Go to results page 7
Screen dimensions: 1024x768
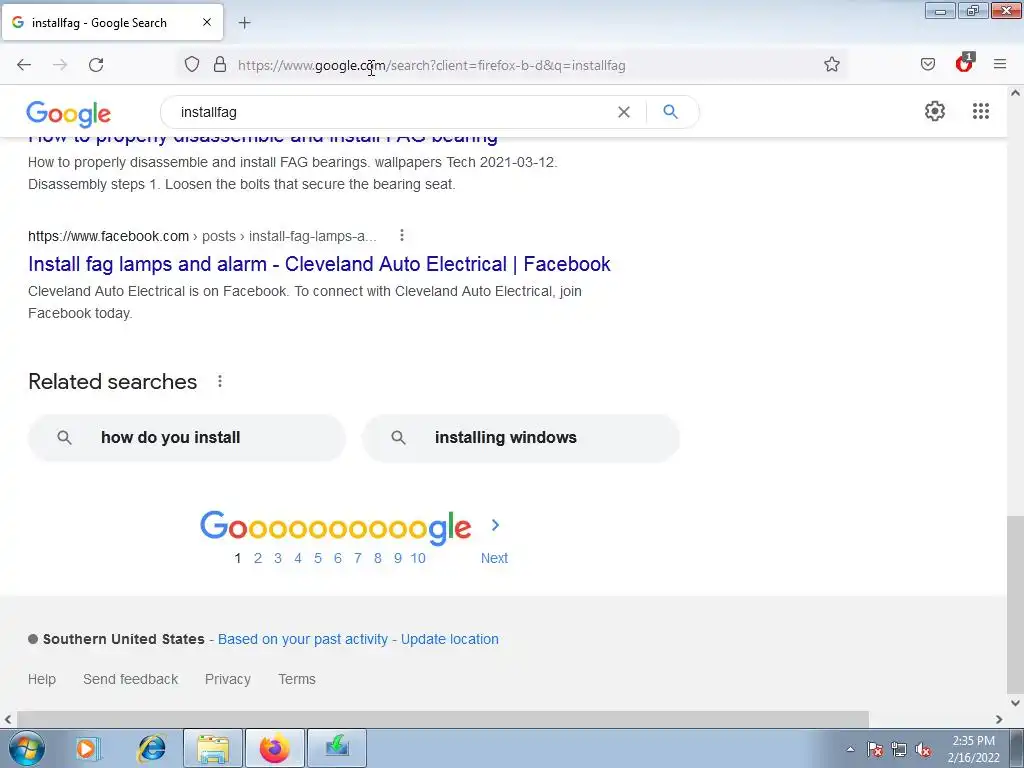358,558
